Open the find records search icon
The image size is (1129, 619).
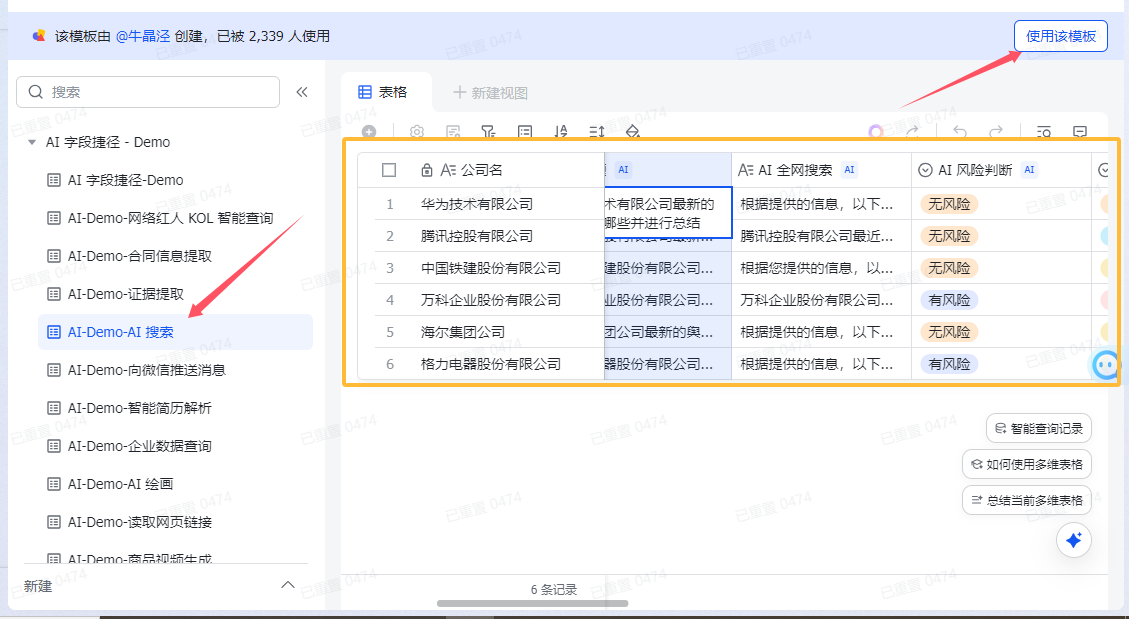click(x=1044, y=132)
